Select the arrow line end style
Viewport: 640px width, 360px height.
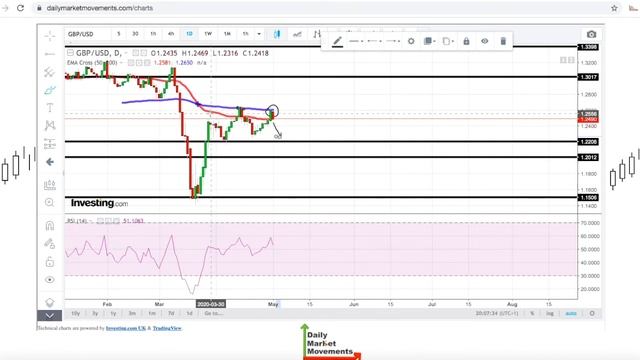(393, 41)
